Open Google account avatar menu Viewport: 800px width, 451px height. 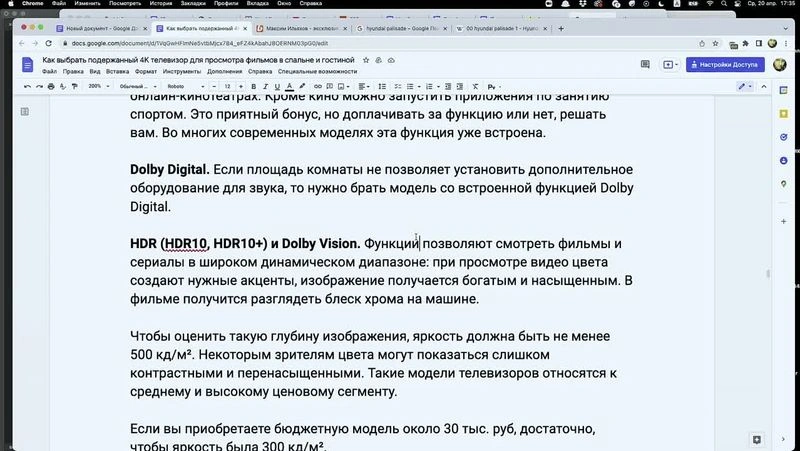point(780,65)
